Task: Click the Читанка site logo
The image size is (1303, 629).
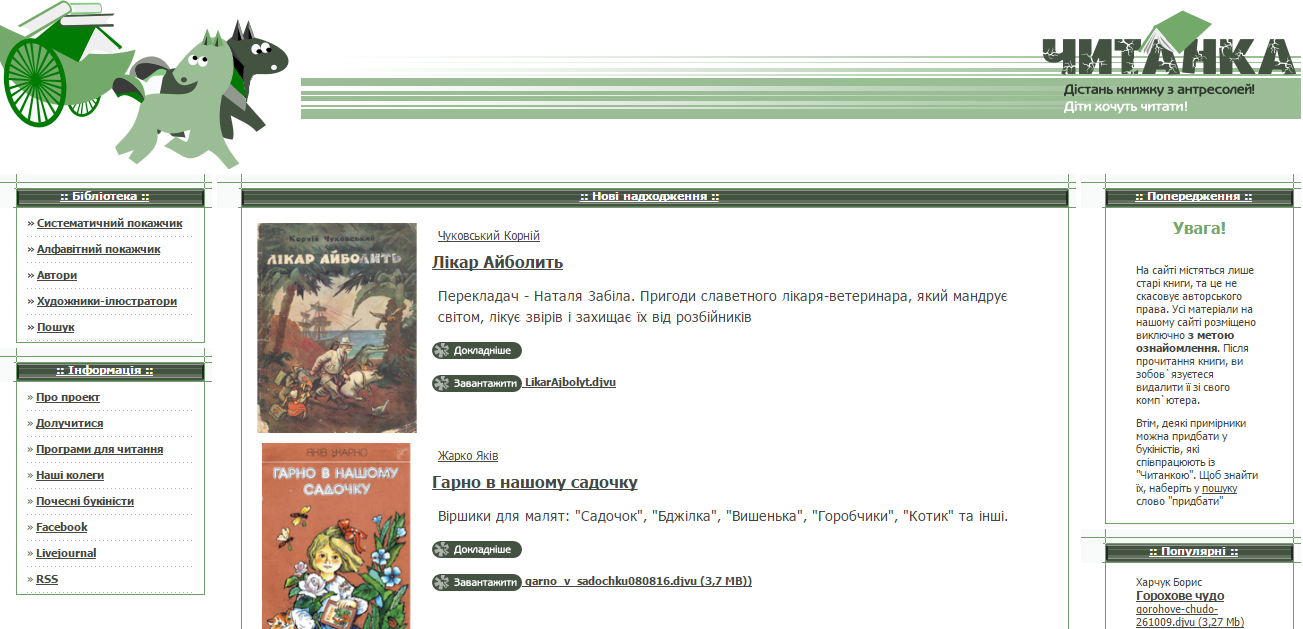Action: pyautogui.click(x=1171, y=44)
